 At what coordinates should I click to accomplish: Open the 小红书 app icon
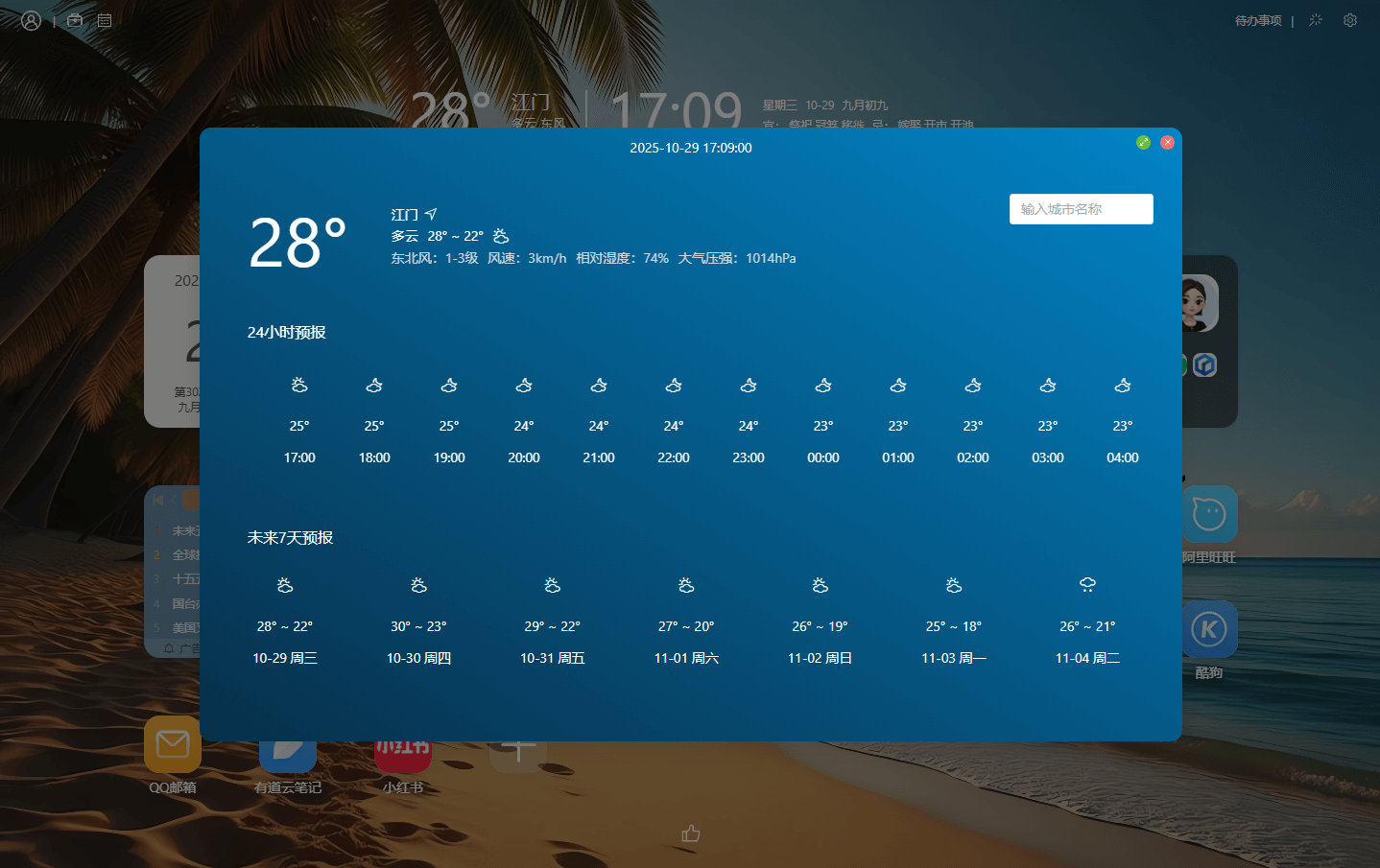(403, 753)
